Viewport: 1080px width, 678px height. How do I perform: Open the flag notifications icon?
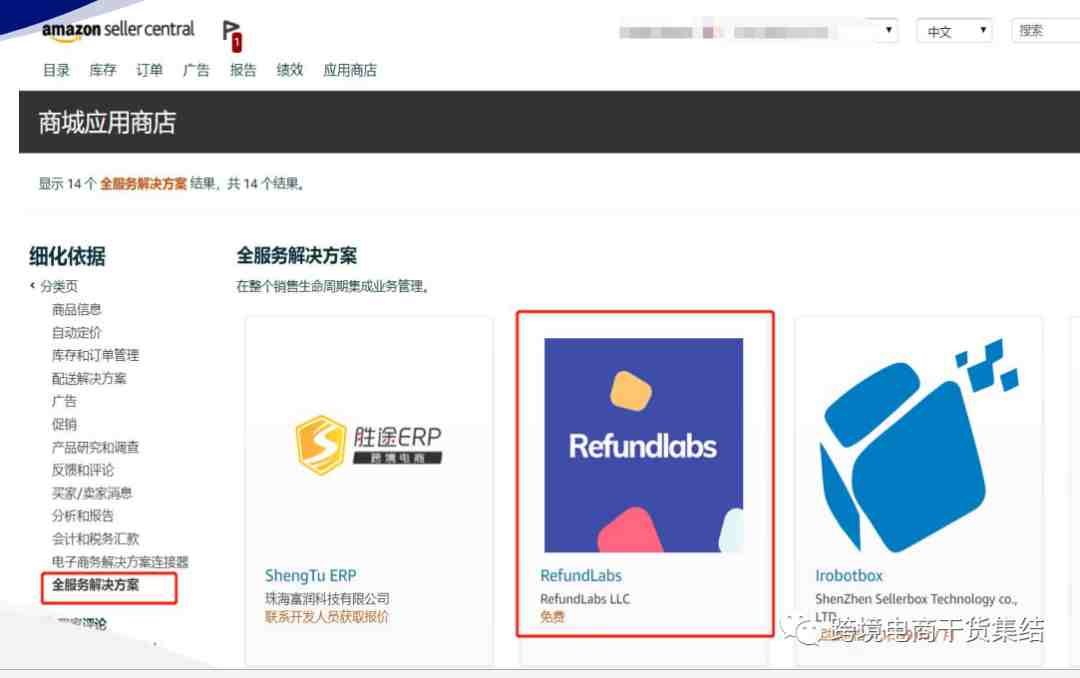pyautogui.click(x=232, y=35)
